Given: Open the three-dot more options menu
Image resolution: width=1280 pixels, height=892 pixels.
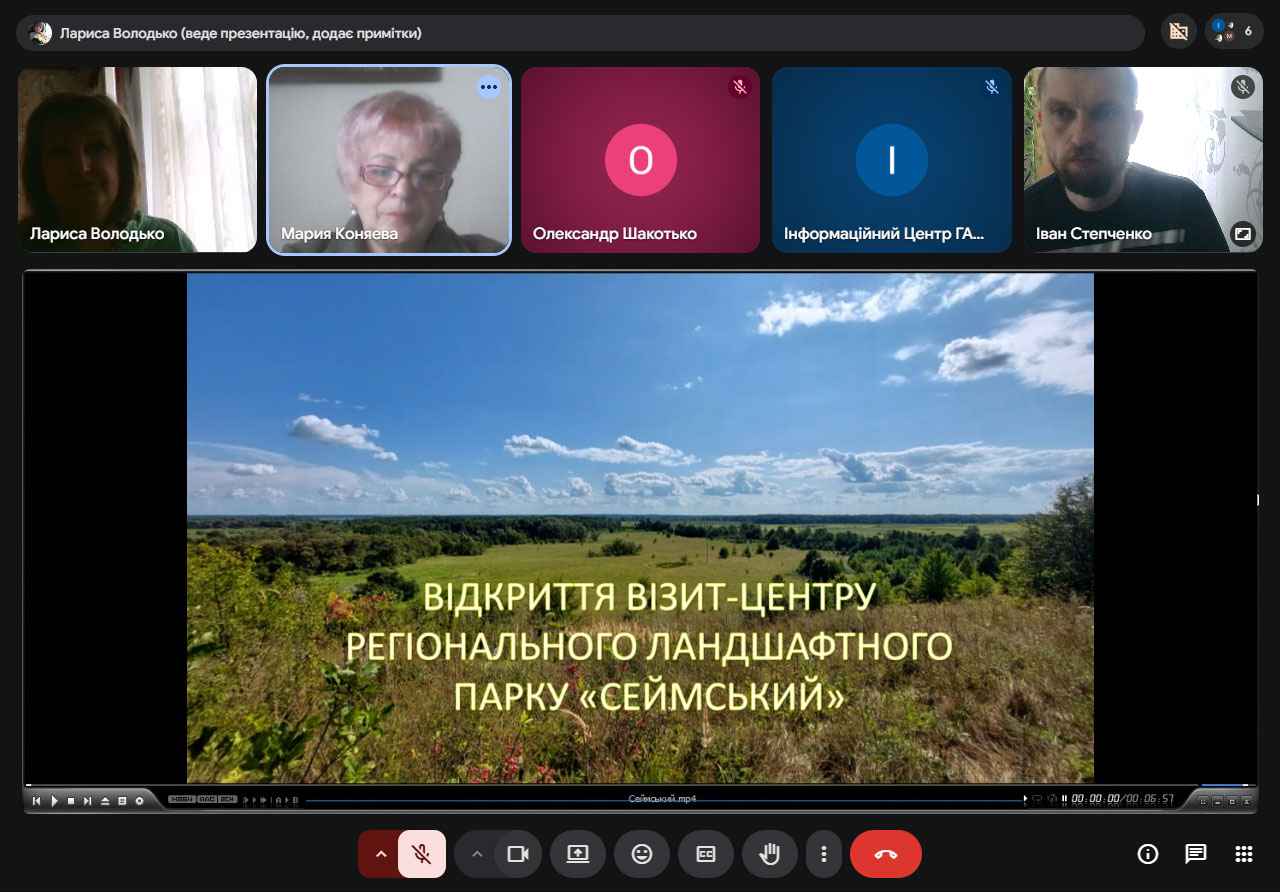Looking at the screenshot, I should click(x=824, y=854).
